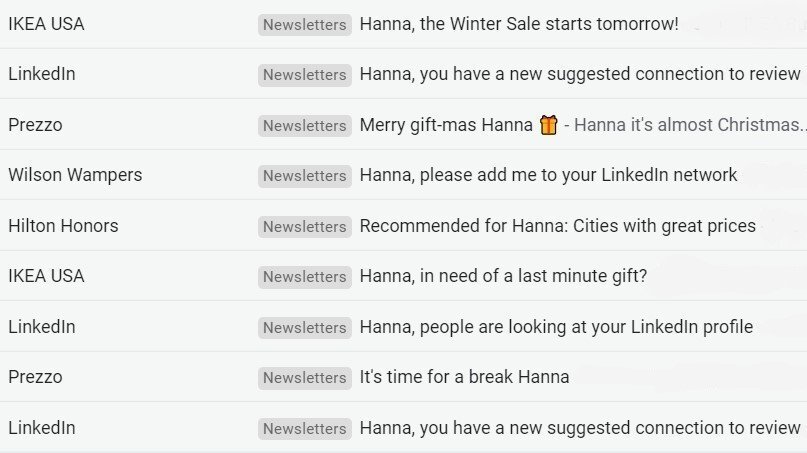Click the Hilton Honors sender name
This screenshot has width=807, height=453.
point(63,226)
